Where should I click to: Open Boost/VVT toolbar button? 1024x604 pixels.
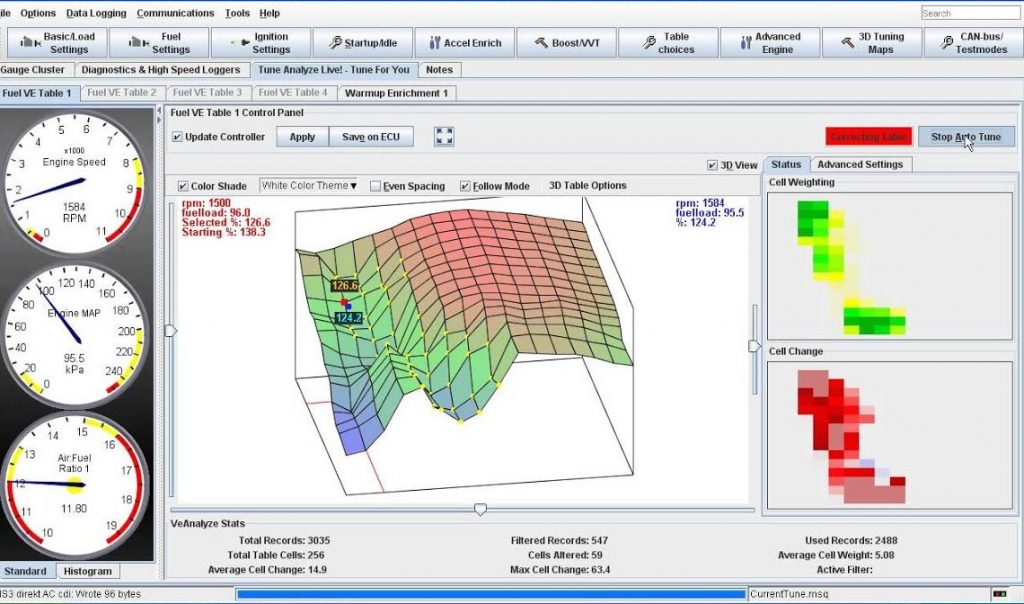[566, 43]
